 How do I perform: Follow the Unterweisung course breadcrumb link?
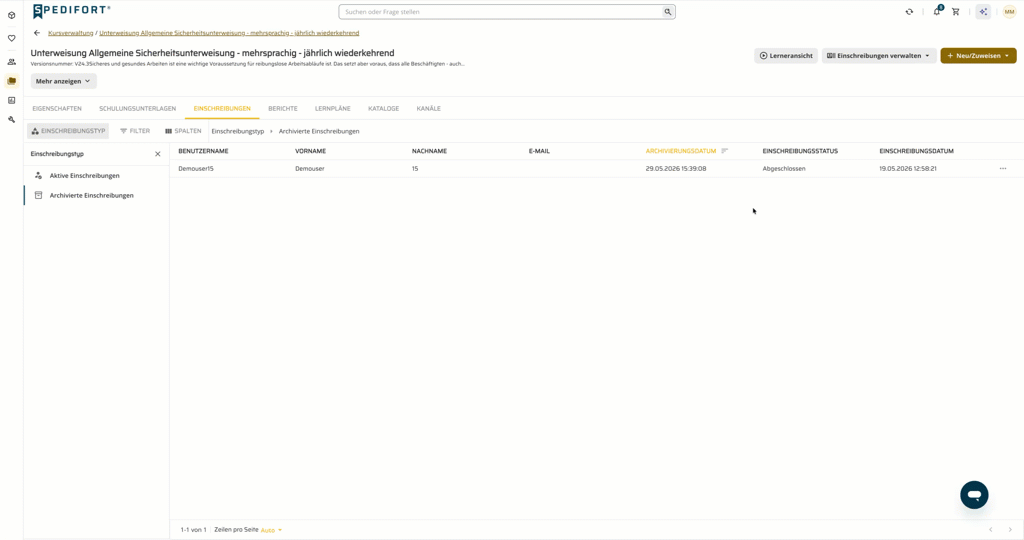click(x=229, y=33)
